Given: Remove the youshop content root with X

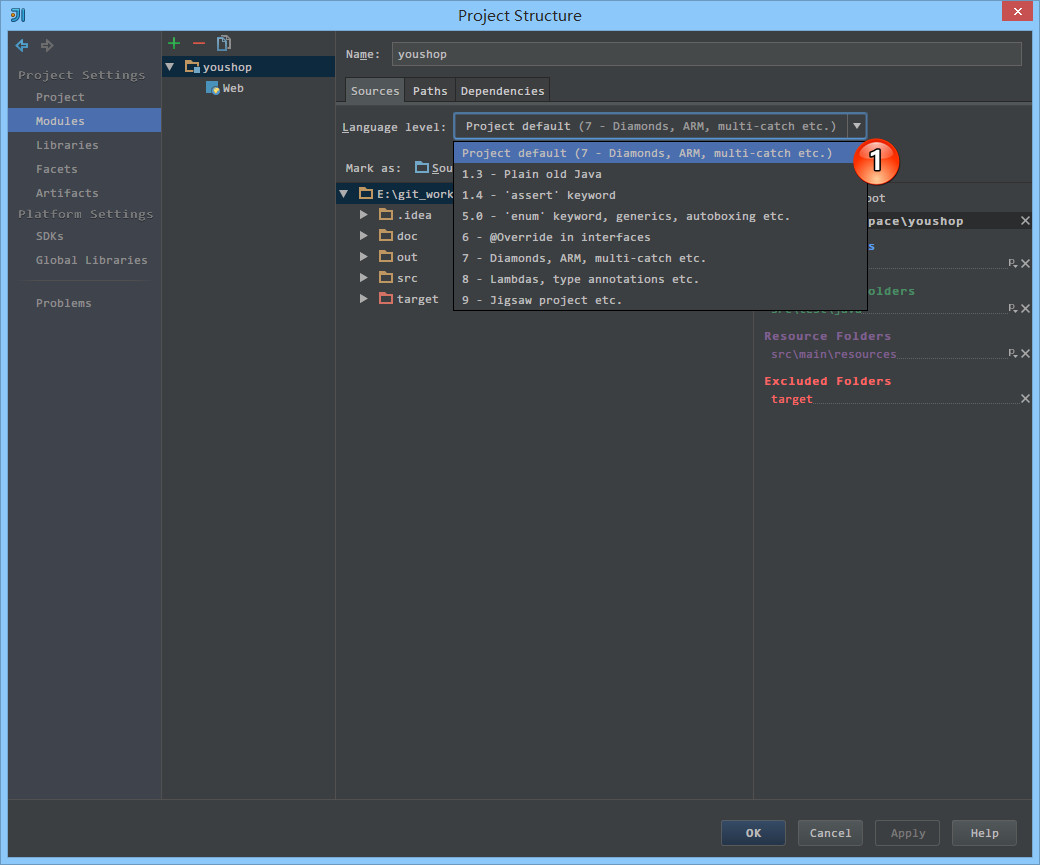Looking at the screenshot, I should (x=1025, y=221).
